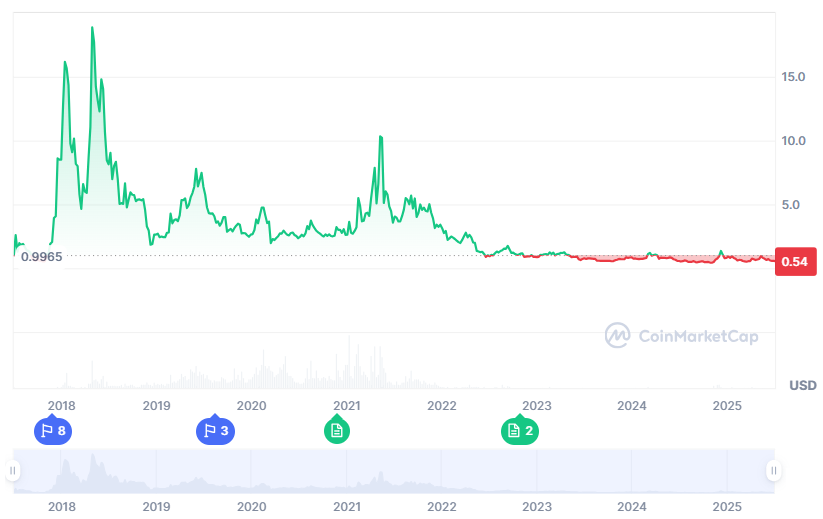823x519 pixels.
Task: Grab the left range selector handle
Action: 13,470
